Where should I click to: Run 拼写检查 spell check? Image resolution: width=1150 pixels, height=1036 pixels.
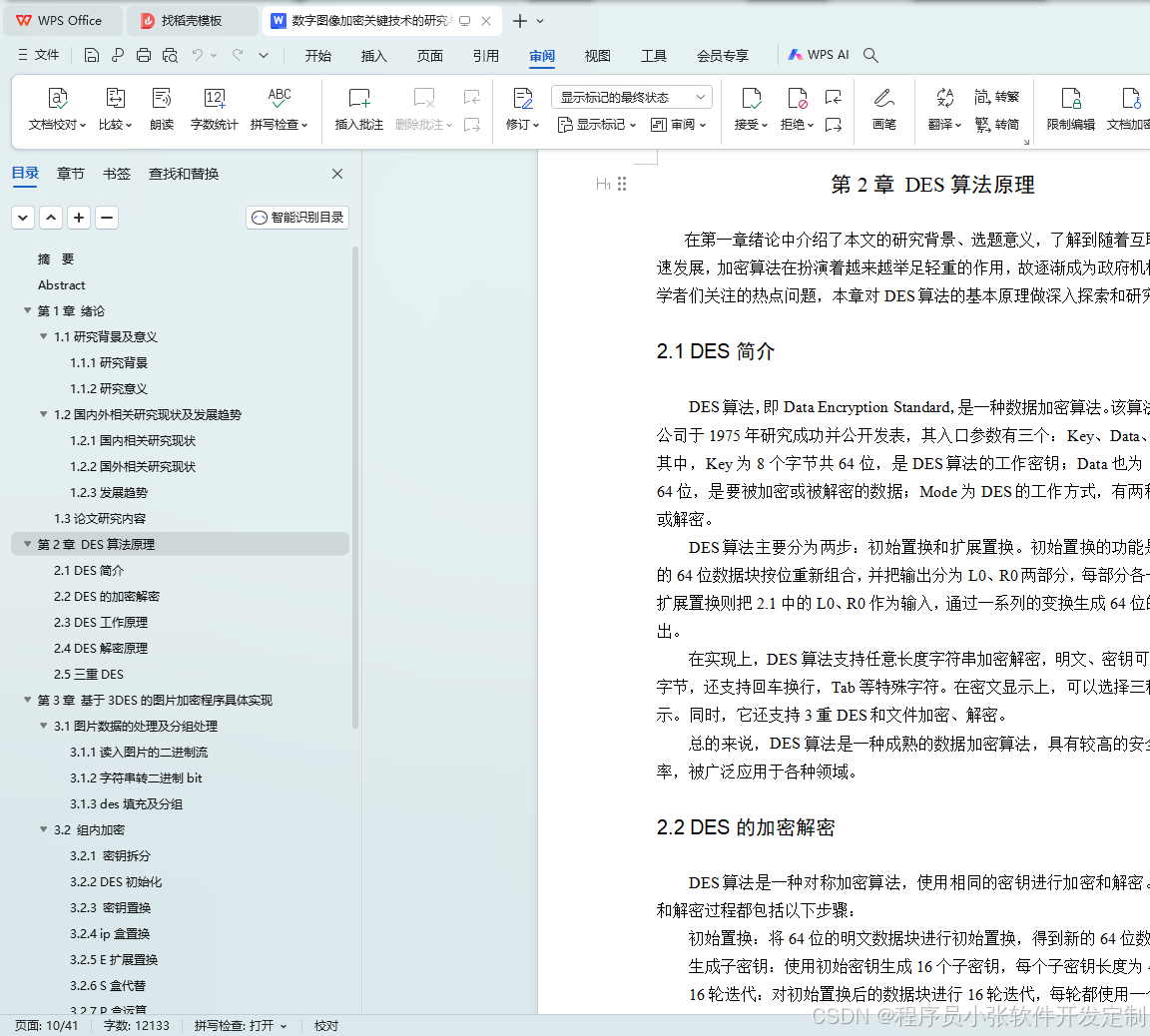279,109
